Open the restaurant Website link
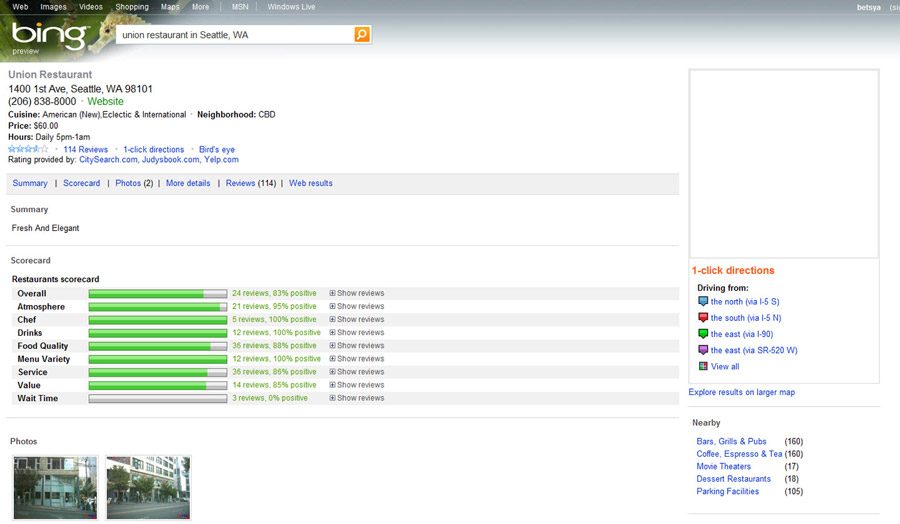 pos(105,102)
